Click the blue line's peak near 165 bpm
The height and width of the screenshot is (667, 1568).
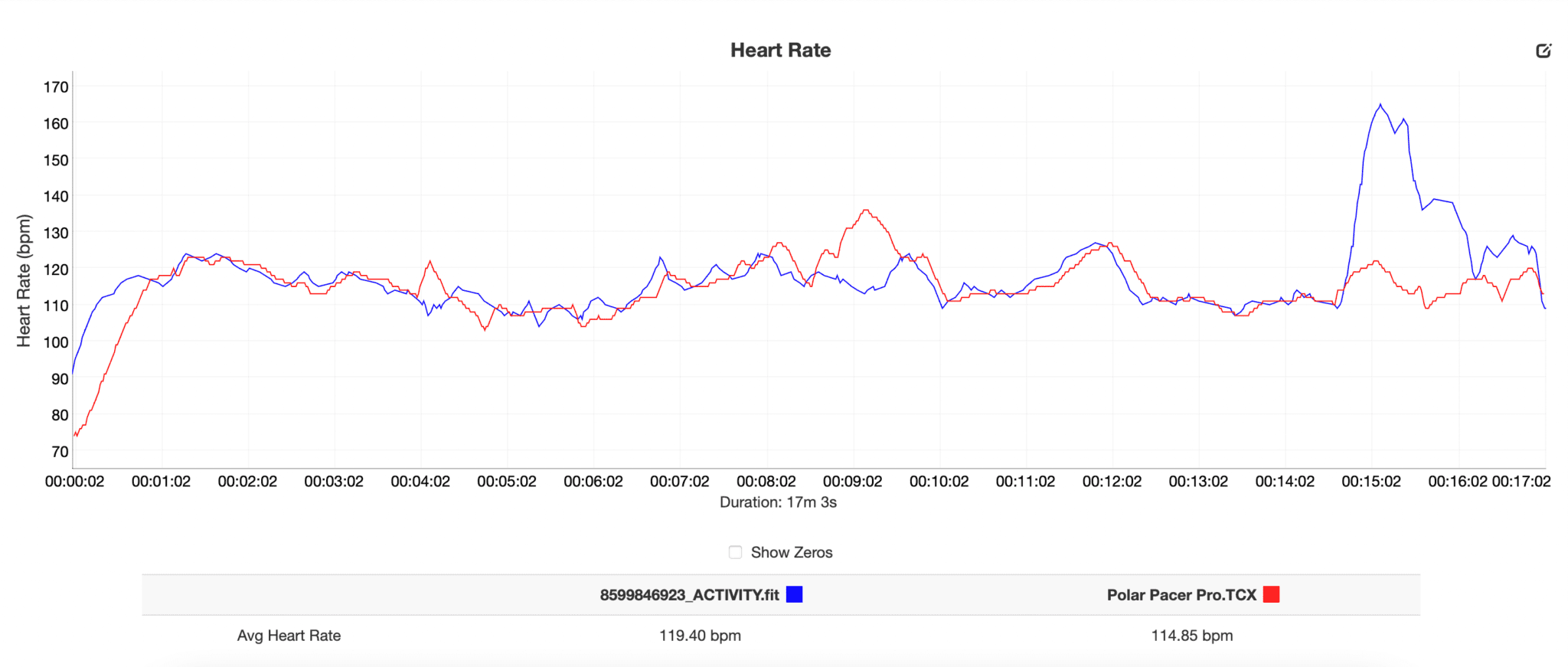(1380, 105)
